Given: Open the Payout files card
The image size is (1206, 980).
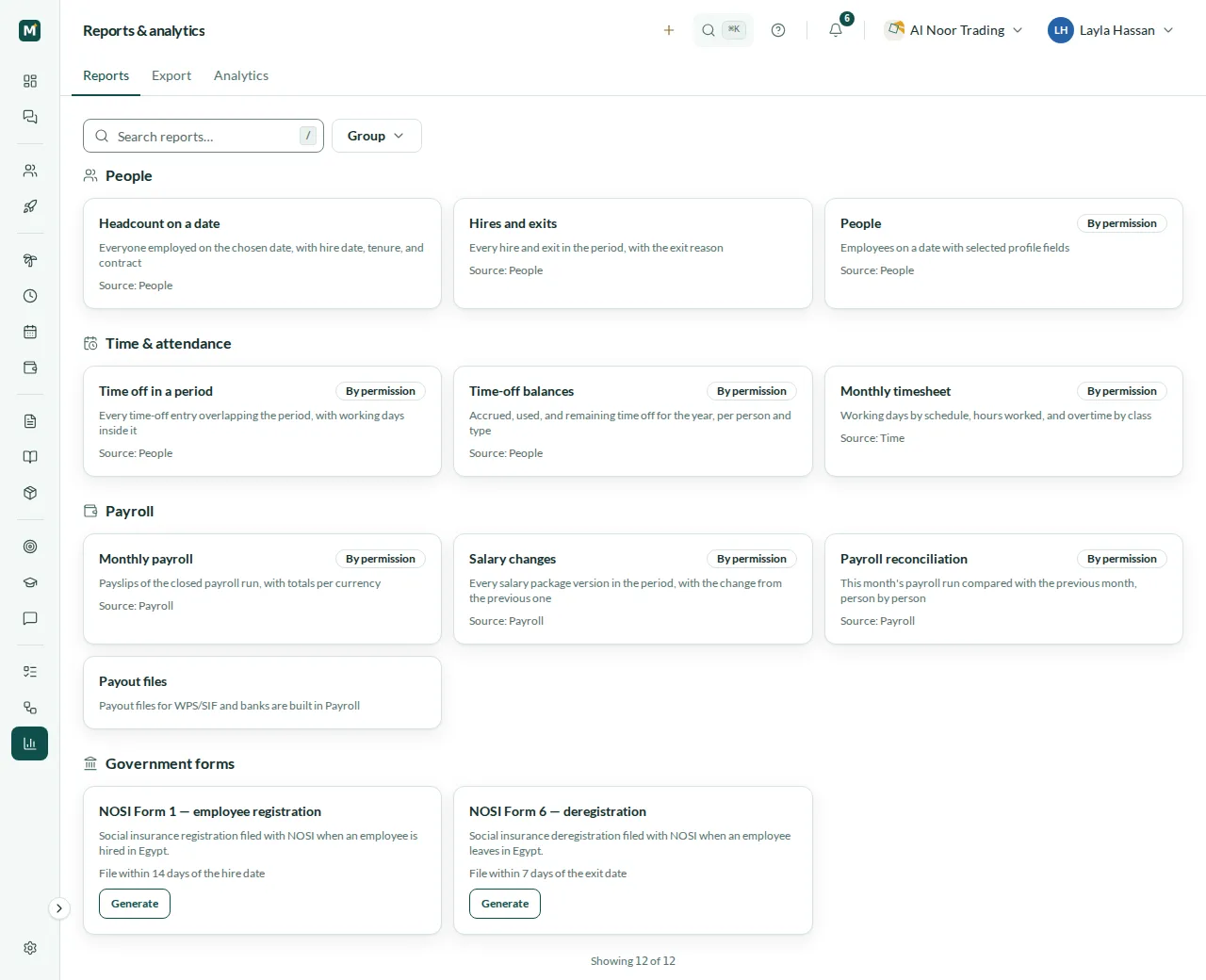Looking at the screenshot, I should point(262,693).
